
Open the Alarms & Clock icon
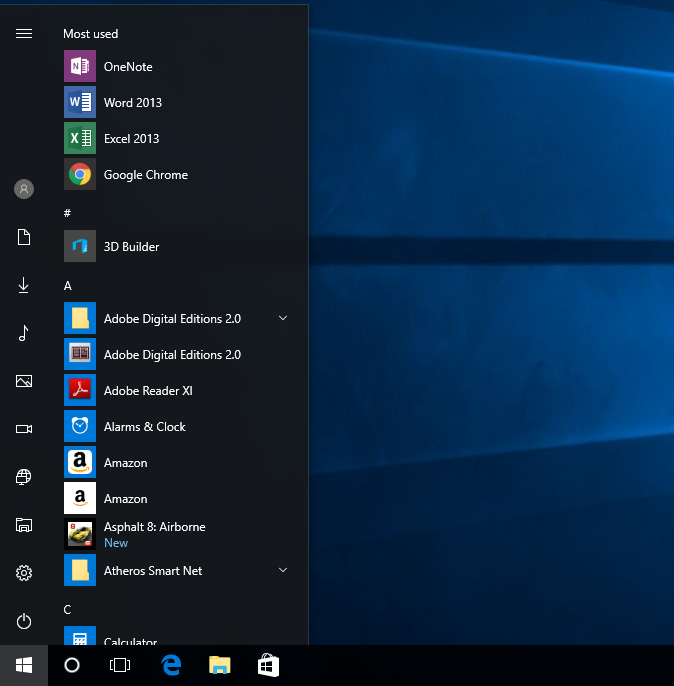pyautogui.click(x=80, y=426)
